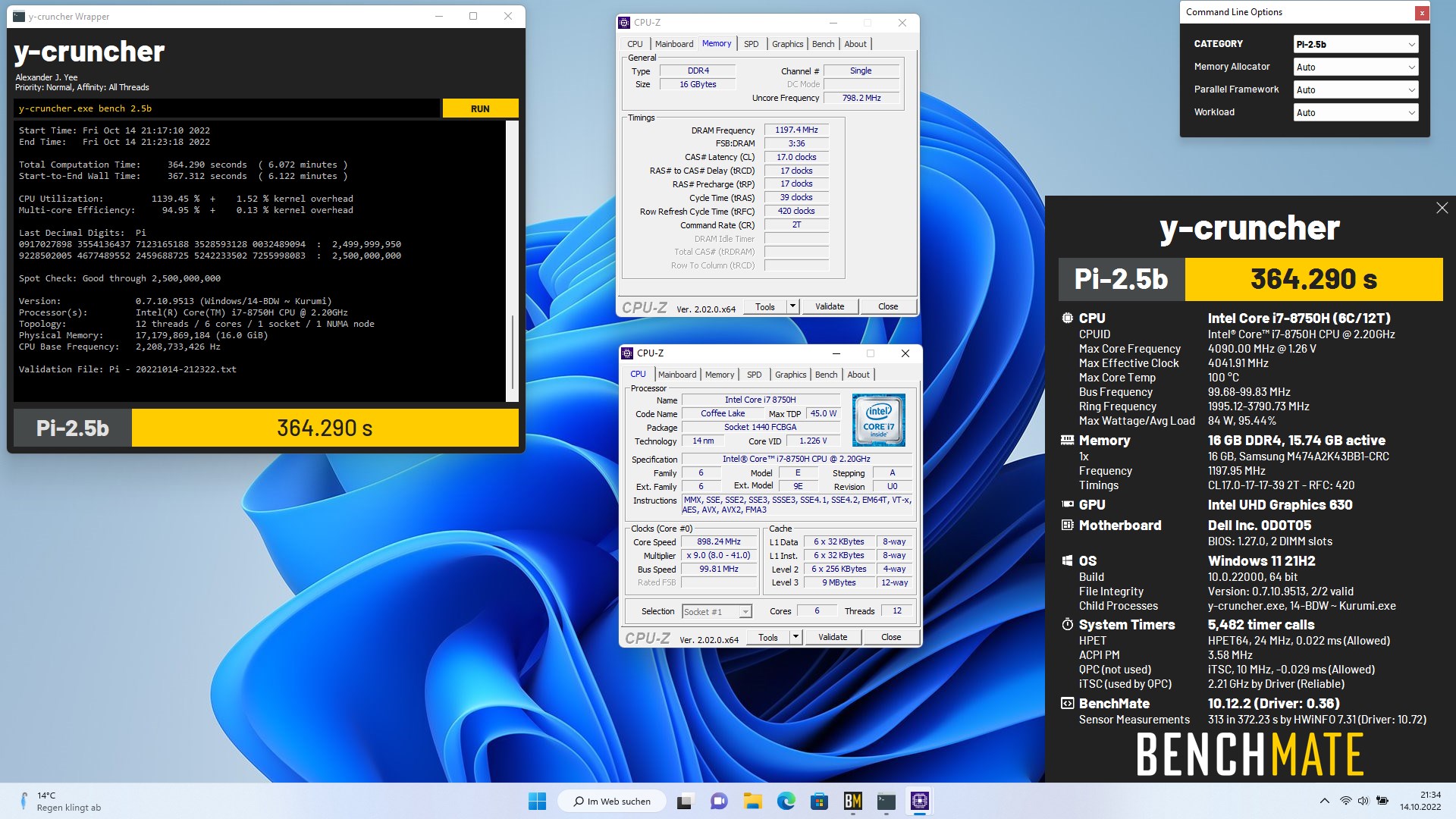The width and height of the screenshot is (1456, 819).
Task: Edit the y-cruncher.exe bench 2.5b command field
Action: tap(227, 108)
